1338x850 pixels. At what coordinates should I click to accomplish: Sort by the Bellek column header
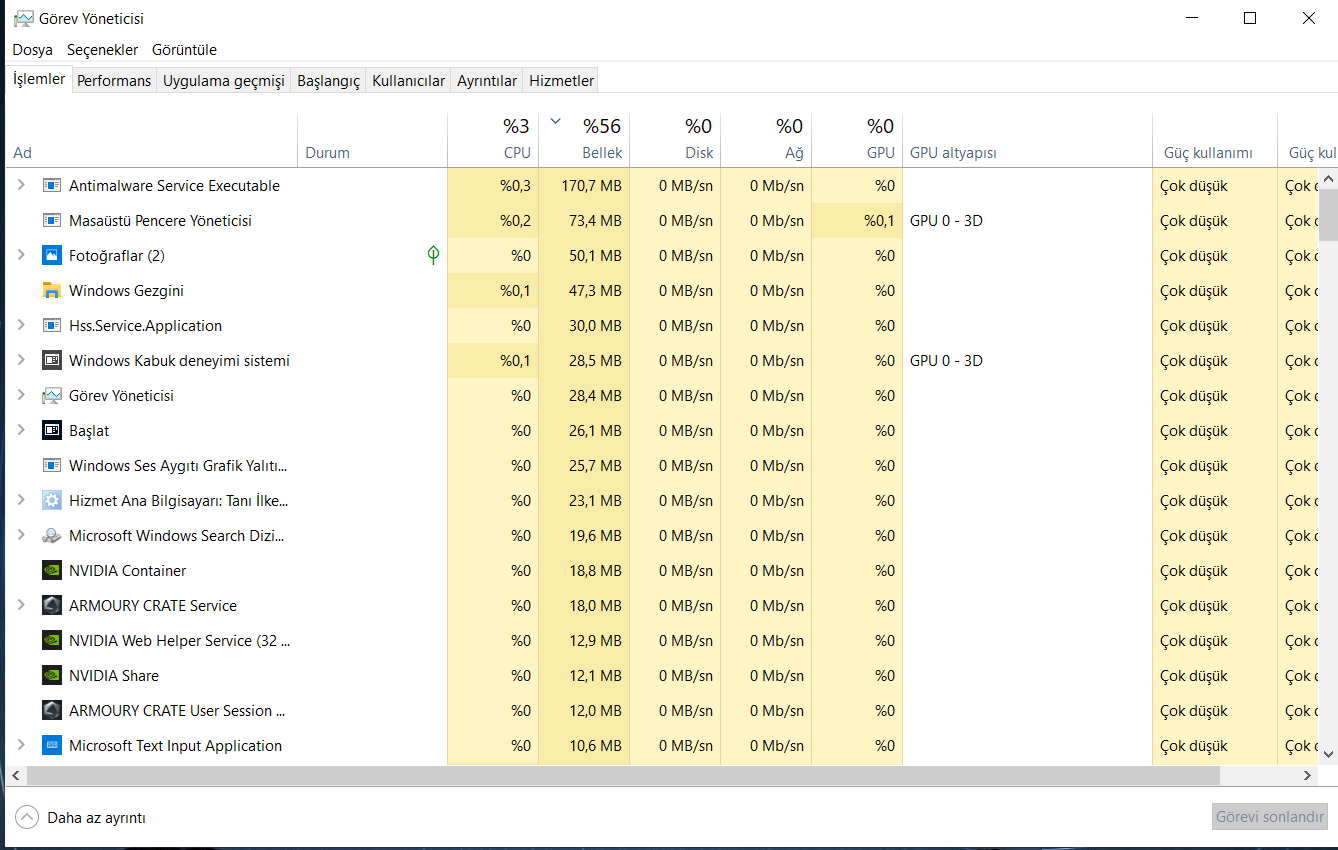tap(584, 140)
